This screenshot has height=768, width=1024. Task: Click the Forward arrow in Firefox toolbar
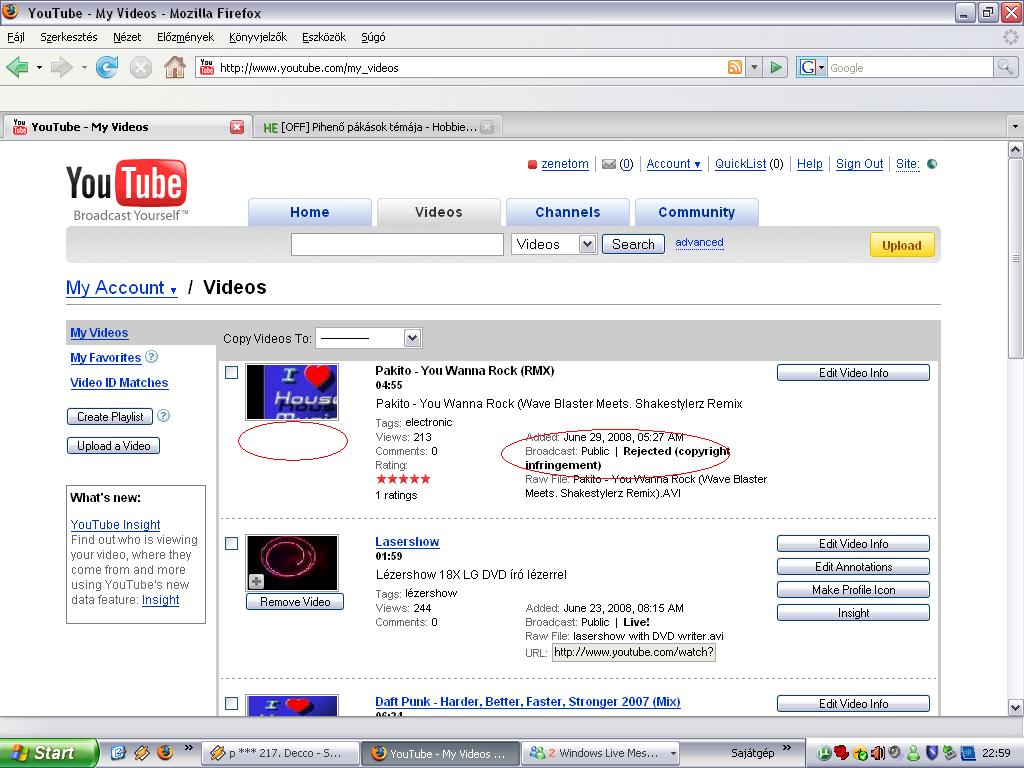coord(62,67)
